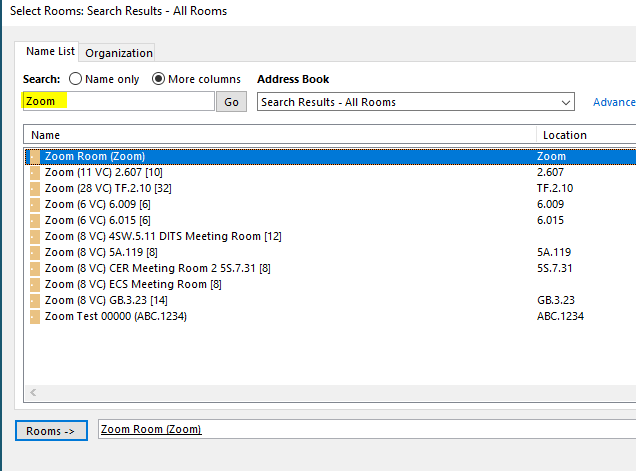Sort by the Name column header

pyautogui.click(x=280, y=135)
